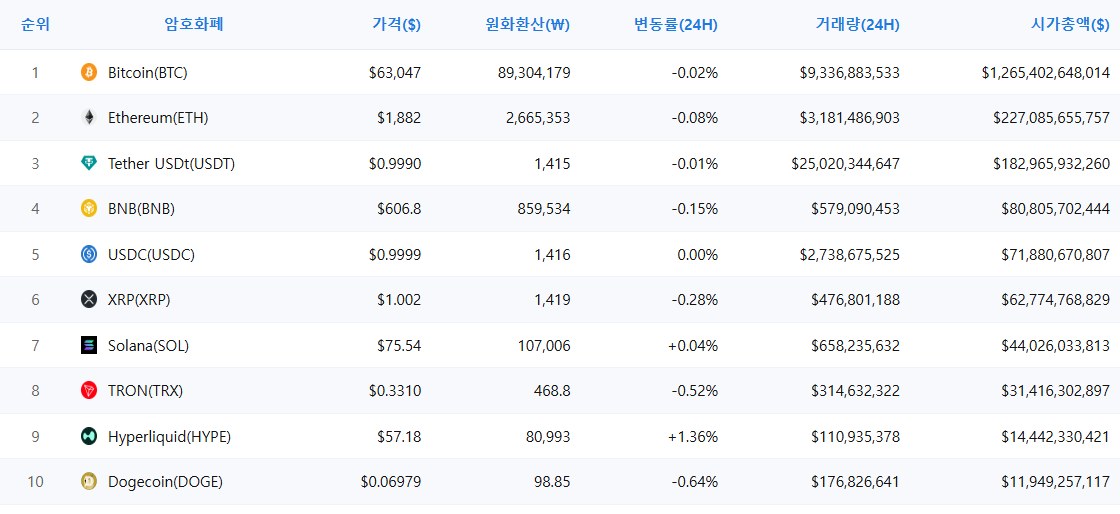
Task: Click the won value 859,534
Action: pyautogui.click(x=544, y=209)
